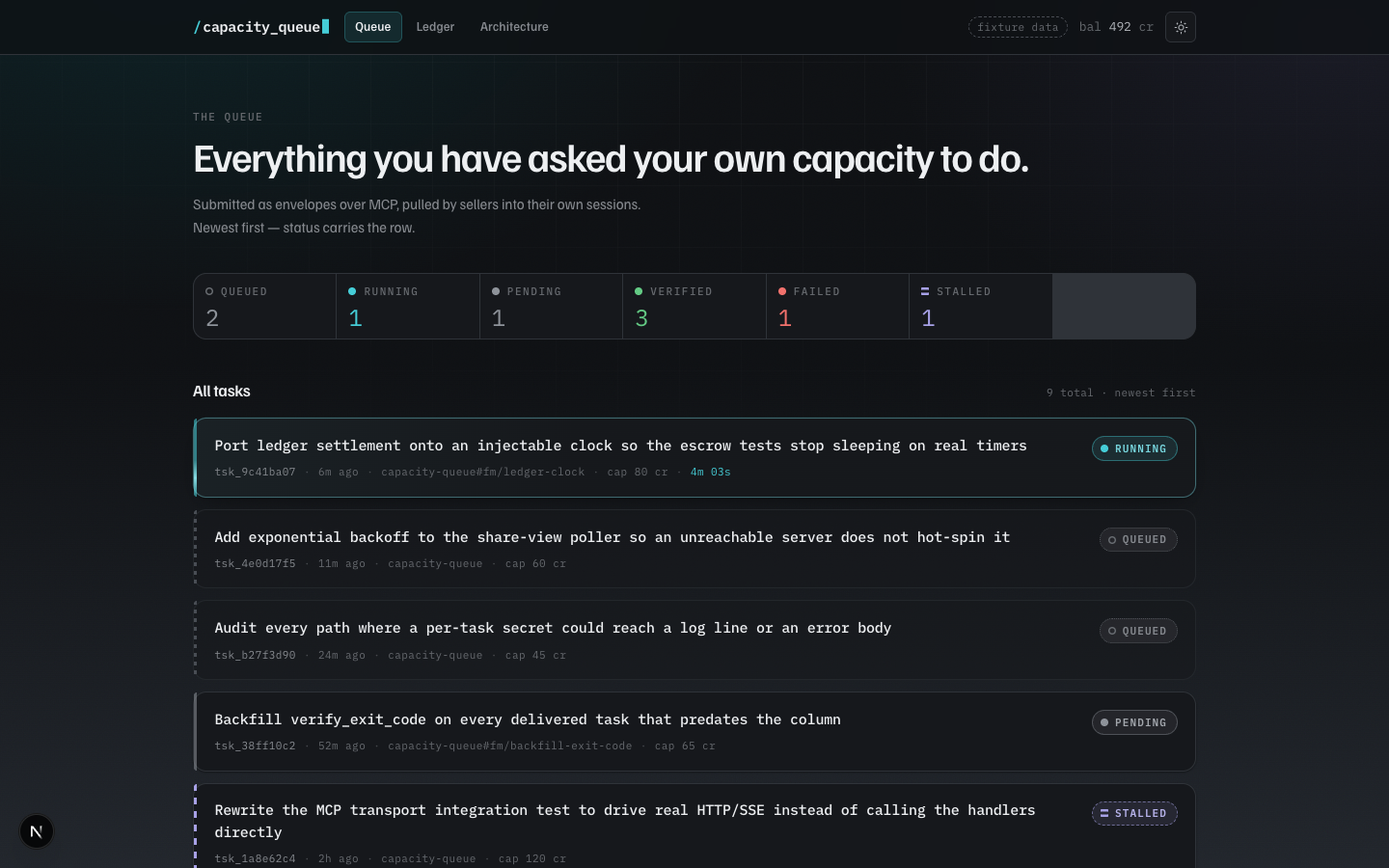Click branch capacity-queue#fm/ledger-clock
The width and height of the screenshot is (1389, 868).
[482, 472]
